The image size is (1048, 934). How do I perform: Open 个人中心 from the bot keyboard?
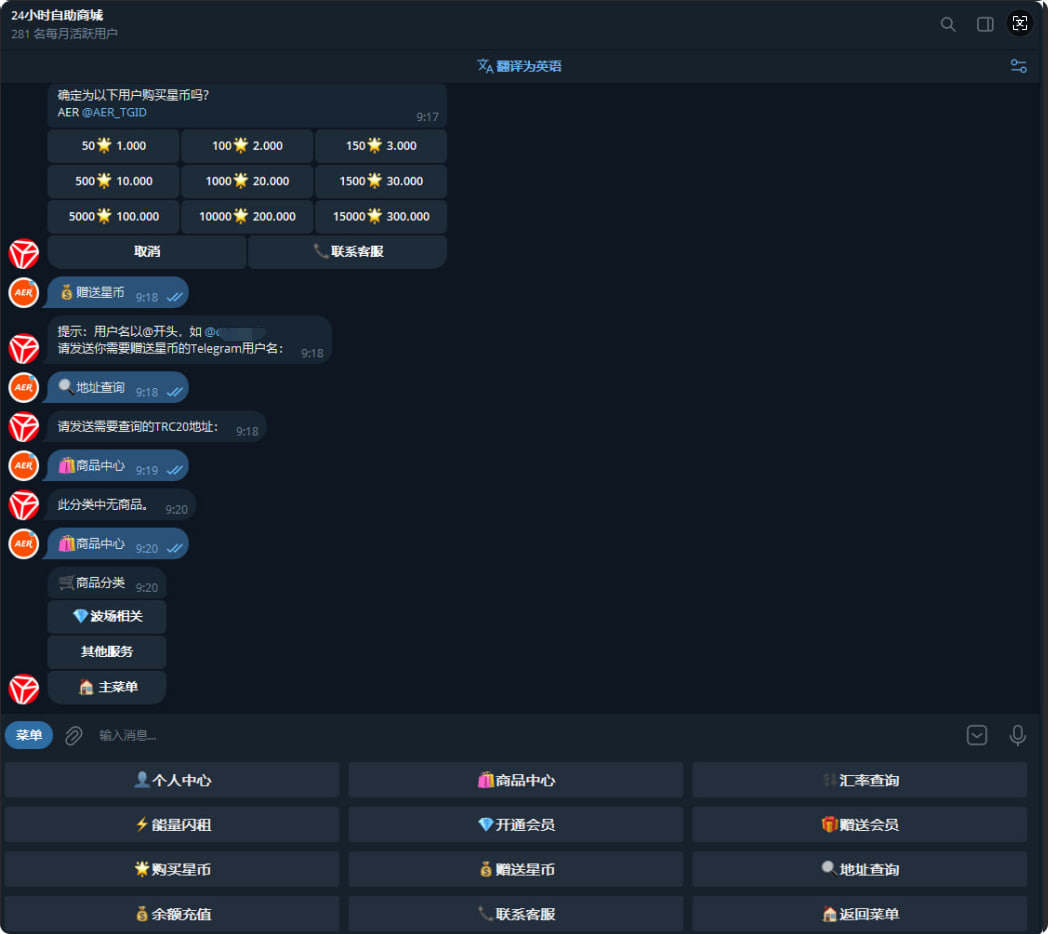coord(172,780)
